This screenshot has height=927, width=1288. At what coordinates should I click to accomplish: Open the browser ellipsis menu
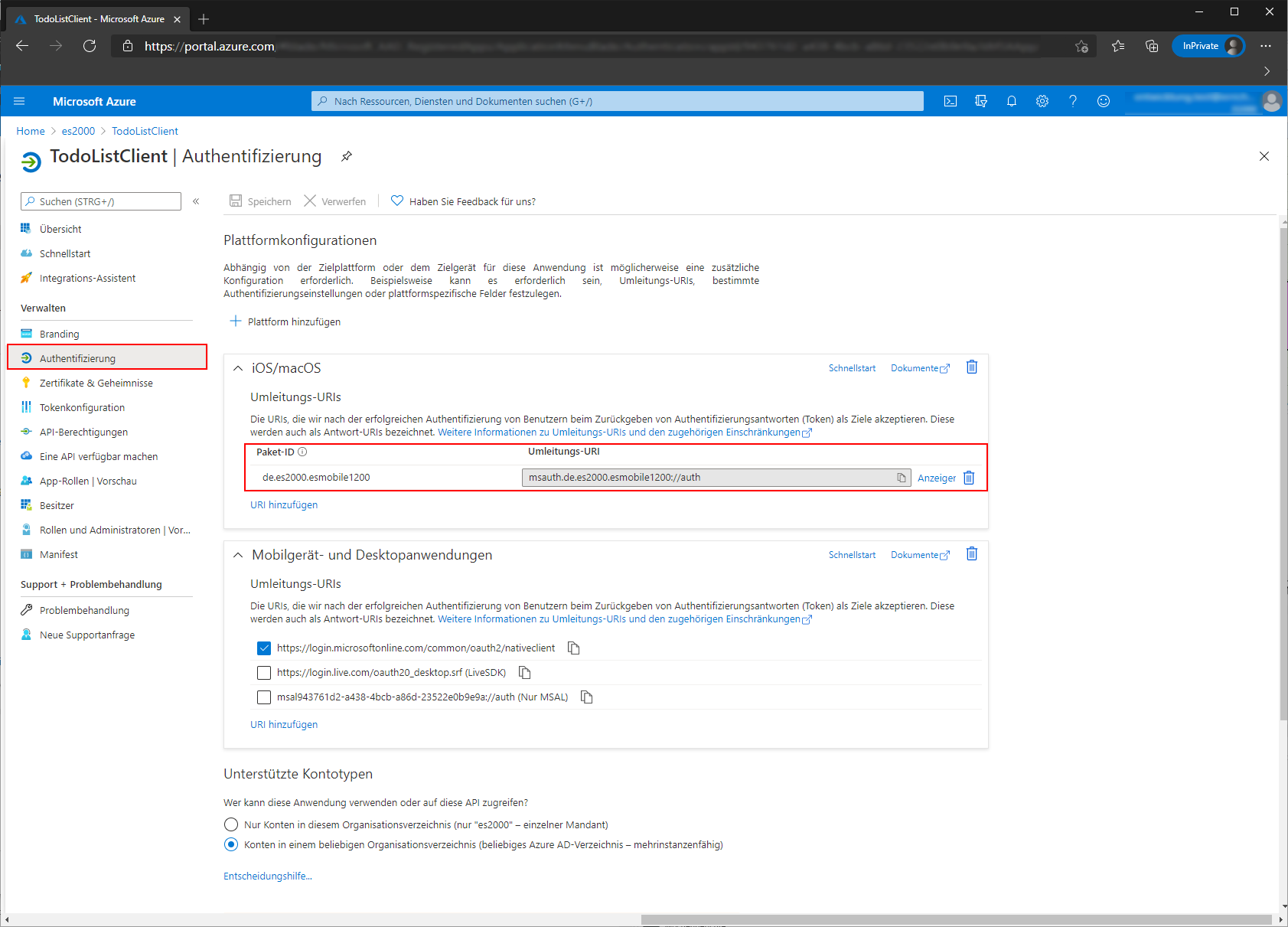pos(1266,46)
